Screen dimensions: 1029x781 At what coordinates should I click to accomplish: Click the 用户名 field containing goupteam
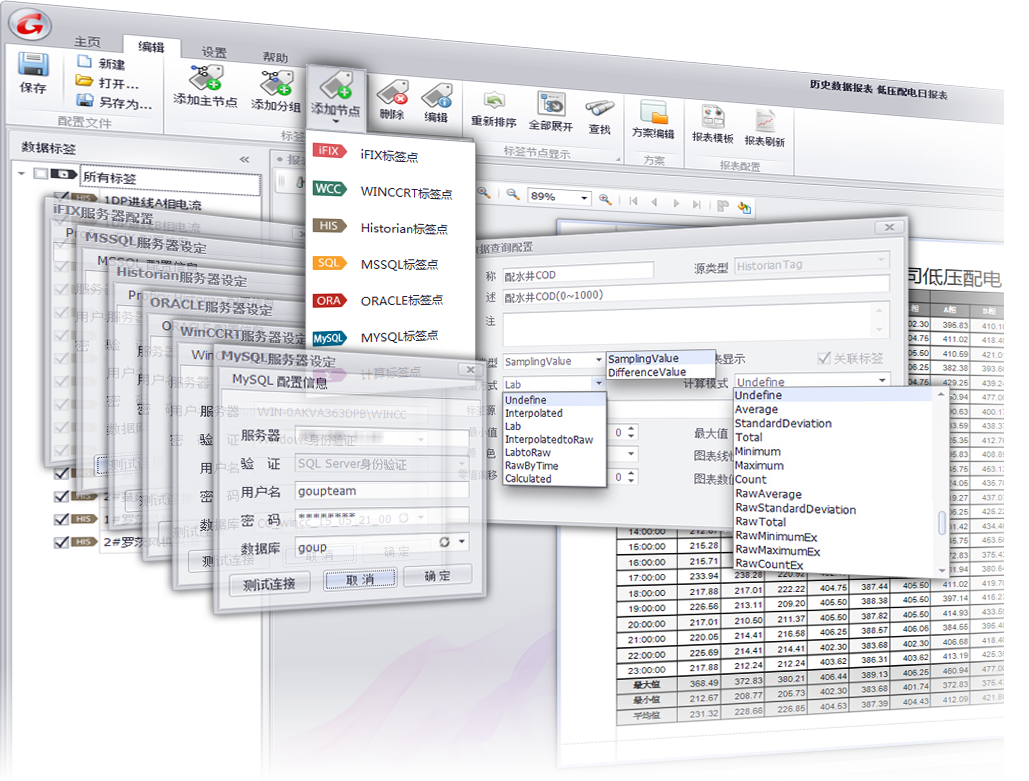[x=383, y=491]
